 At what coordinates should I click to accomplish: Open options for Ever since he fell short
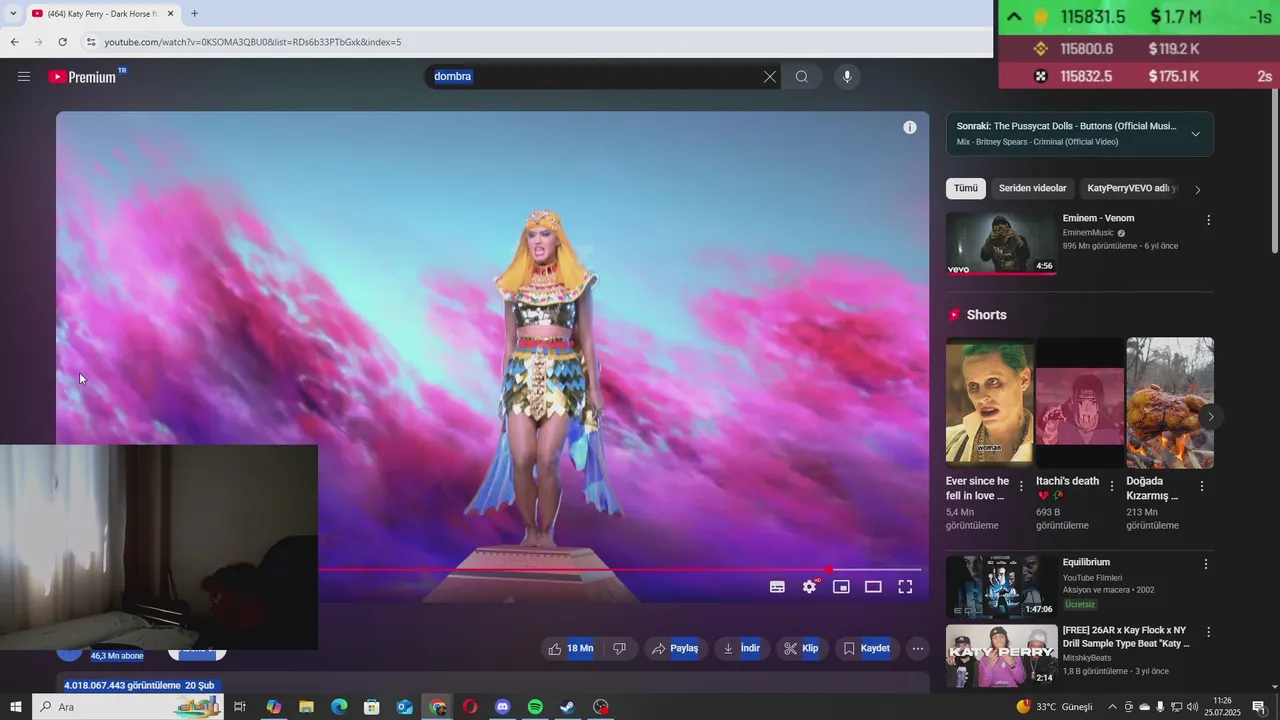tap(1021, 486)
